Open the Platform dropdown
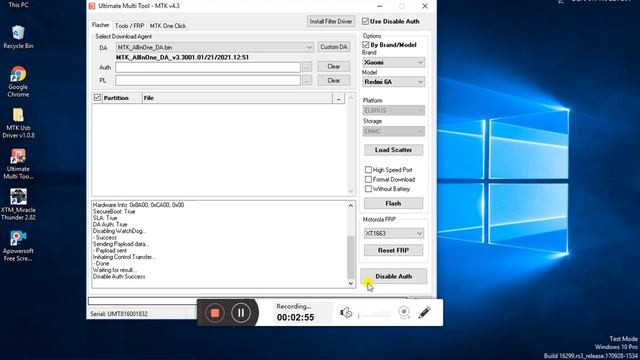This screenshot has height=360, width=640. pos(393,110)
